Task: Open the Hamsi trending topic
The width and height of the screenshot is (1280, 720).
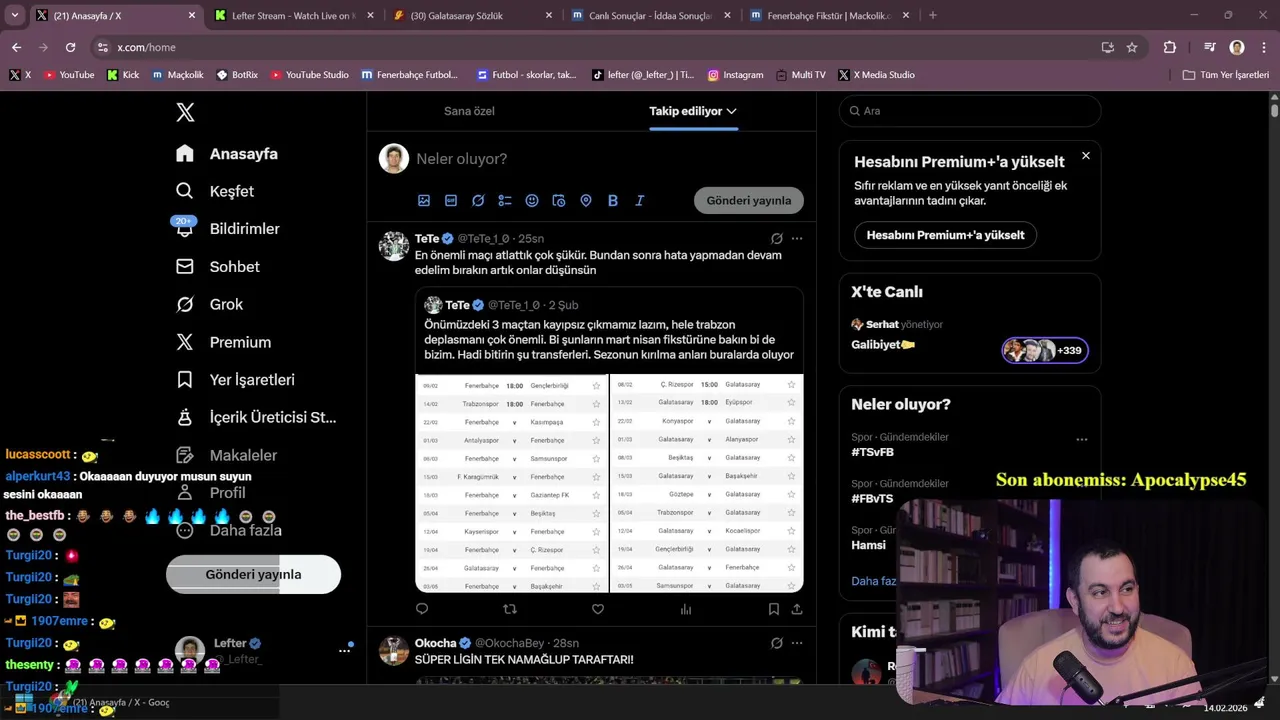Action: [x=868, y=545]
